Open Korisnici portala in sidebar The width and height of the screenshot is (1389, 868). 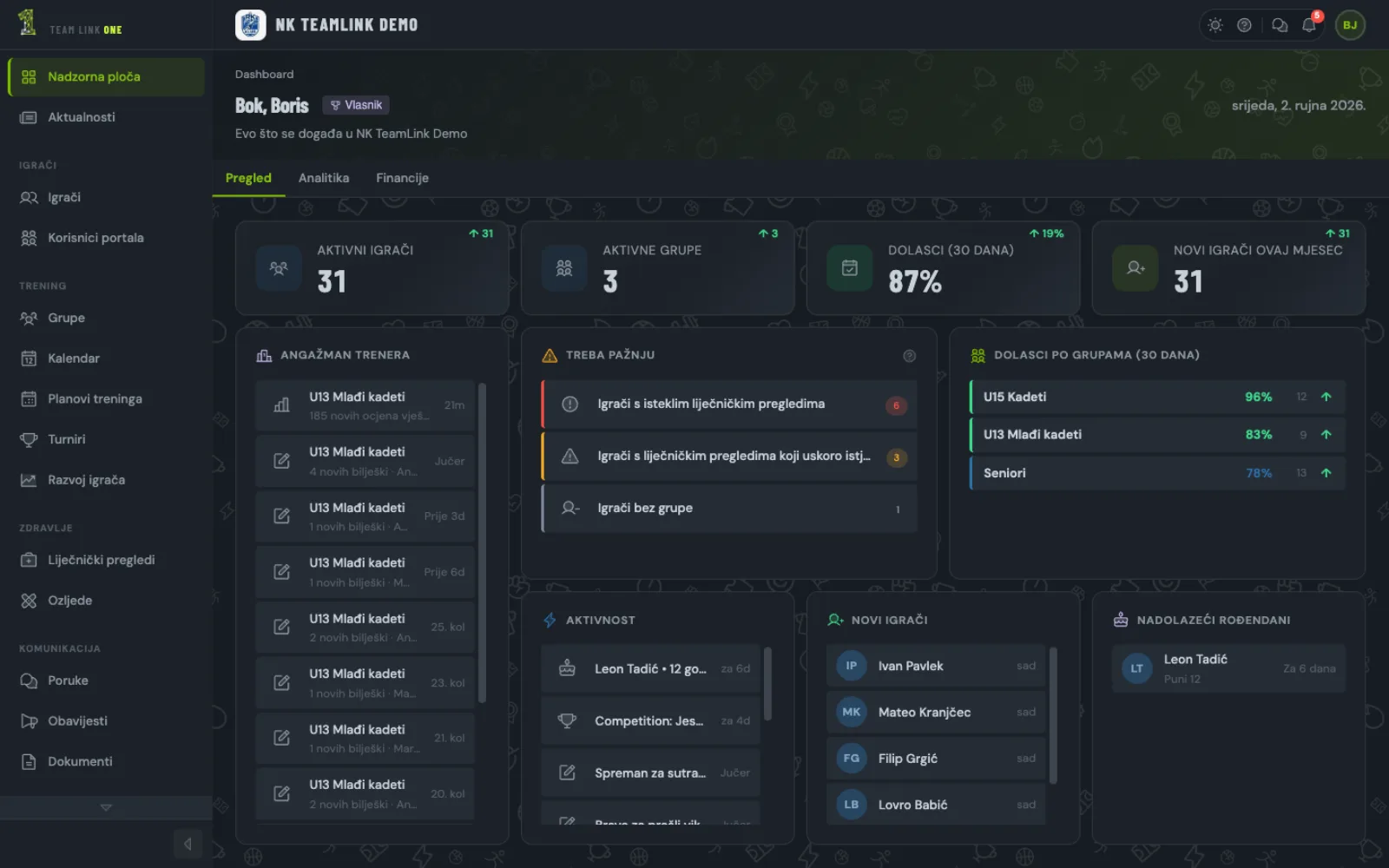pyautogui.click(x=106, y=238)
